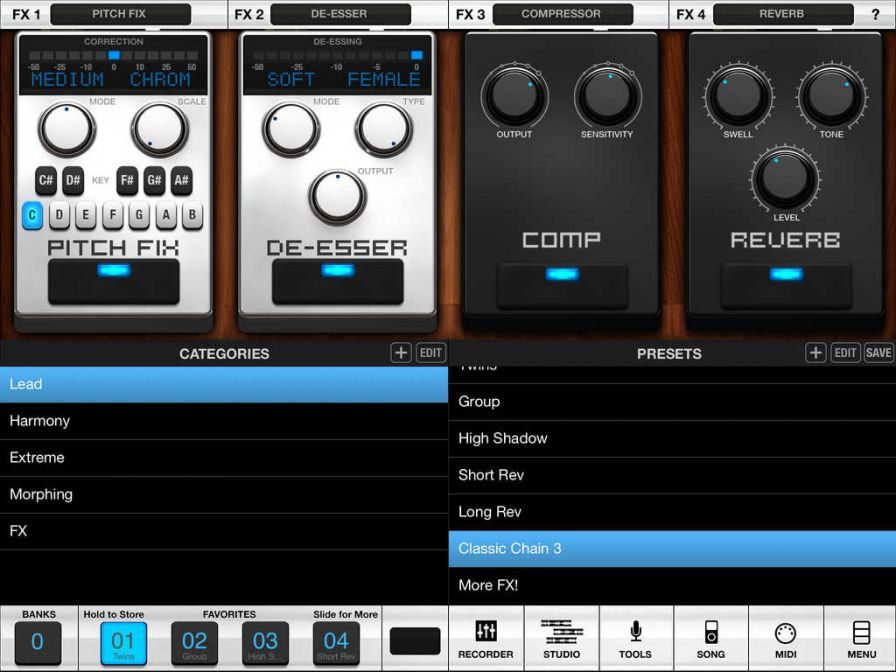Screen dimensions: 896x672
Task: Open the Recorder panel
Action: [487, 637]
